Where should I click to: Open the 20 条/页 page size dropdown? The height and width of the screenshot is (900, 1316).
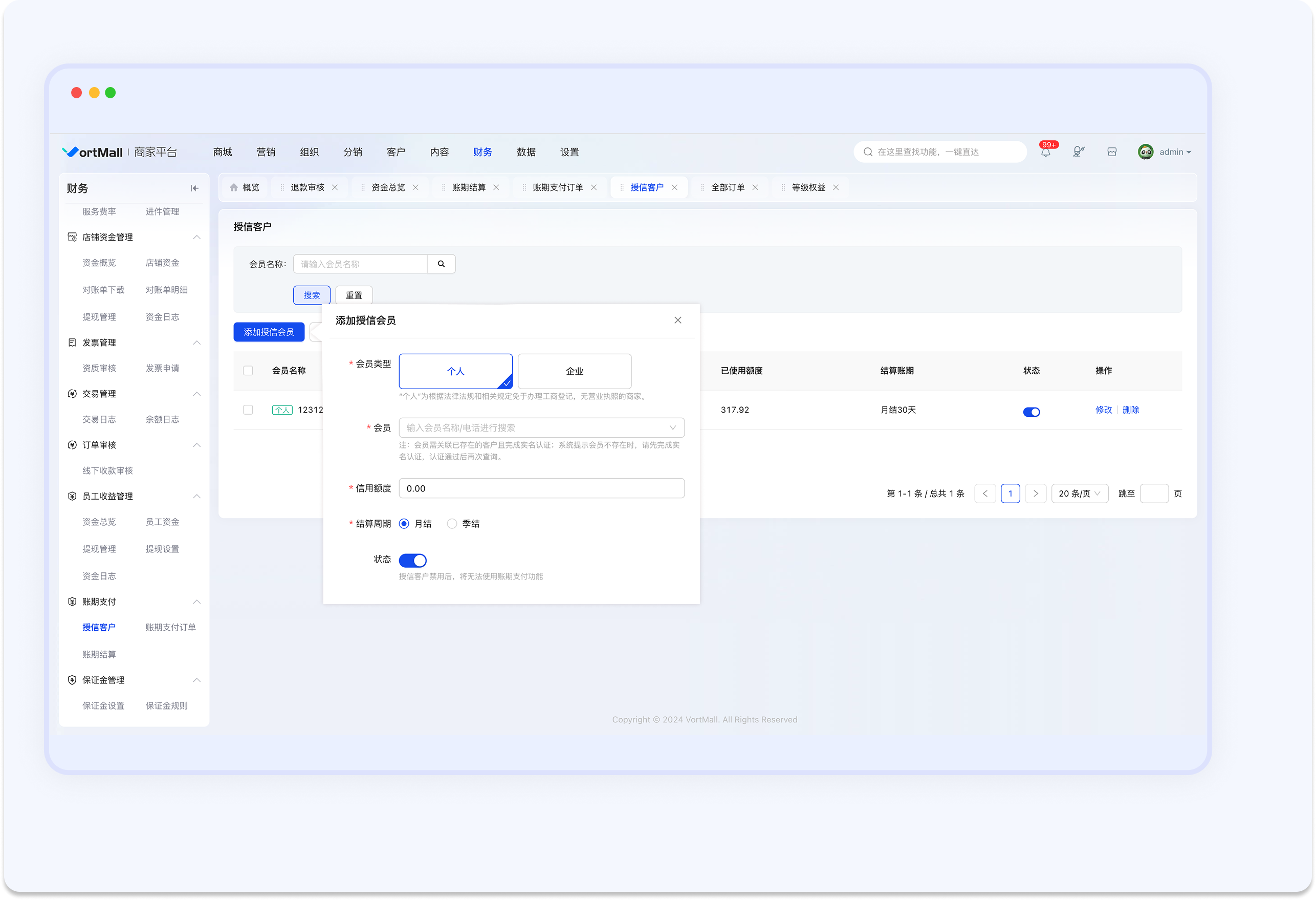(1079, 494)
